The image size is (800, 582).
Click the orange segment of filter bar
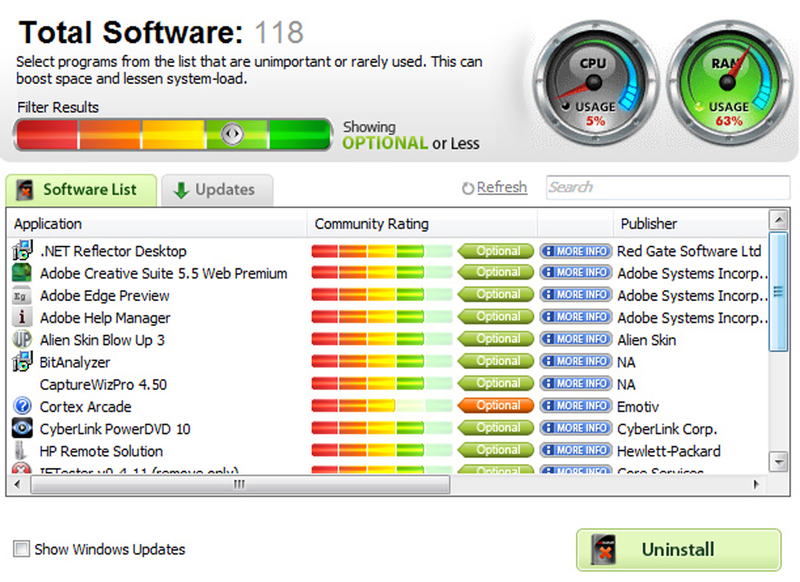pos(110,134)
